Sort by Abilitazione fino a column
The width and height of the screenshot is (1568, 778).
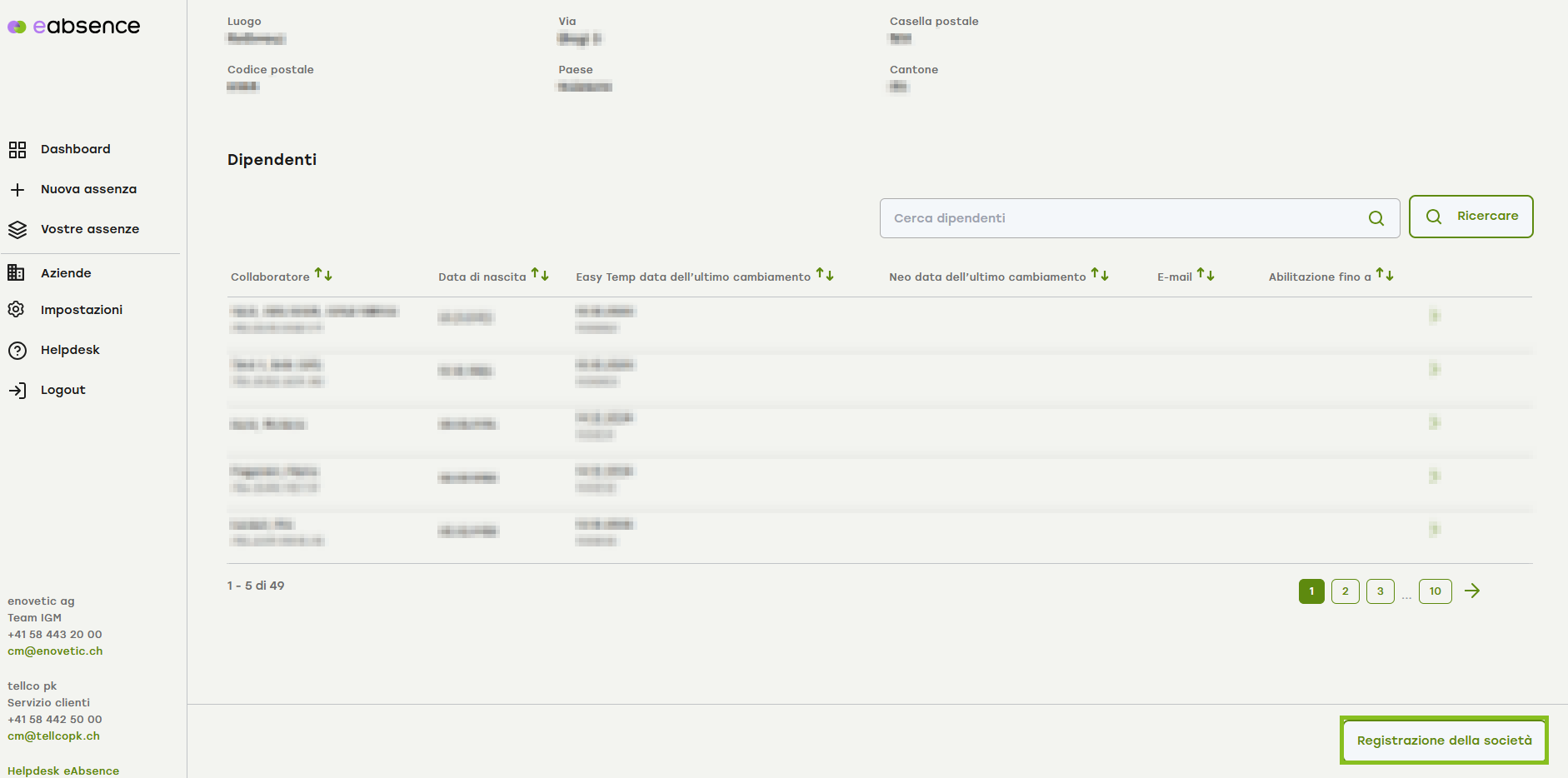1385,275
